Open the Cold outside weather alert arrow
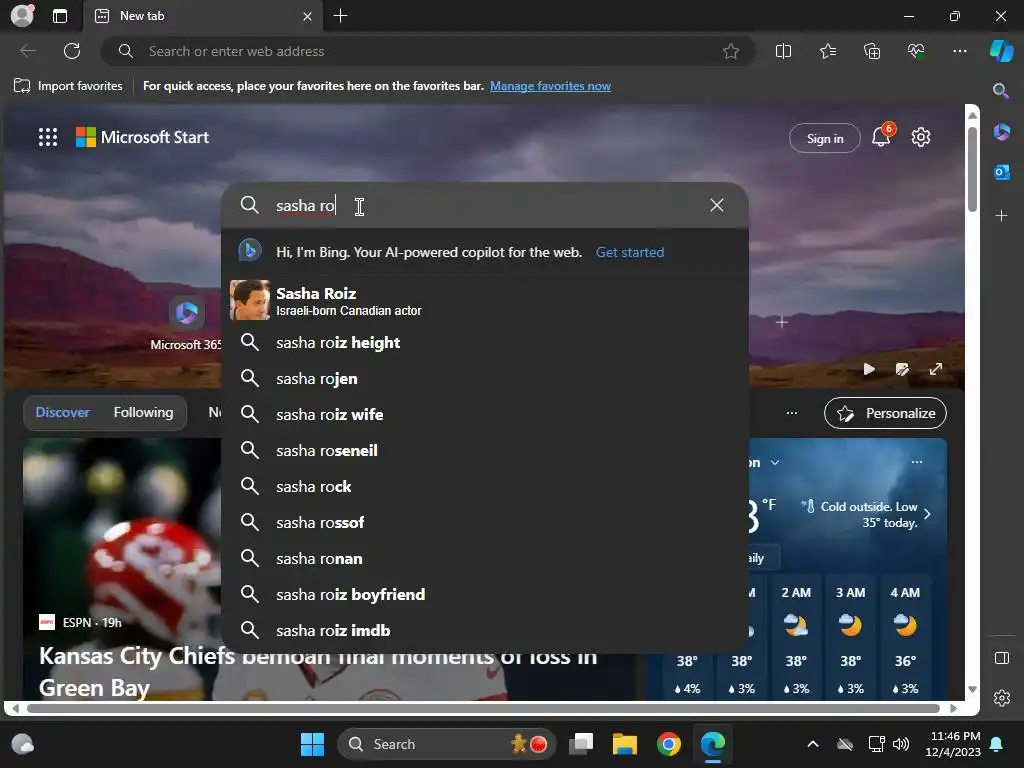This screenshot has height=768, width=1024. coord(927,514)
